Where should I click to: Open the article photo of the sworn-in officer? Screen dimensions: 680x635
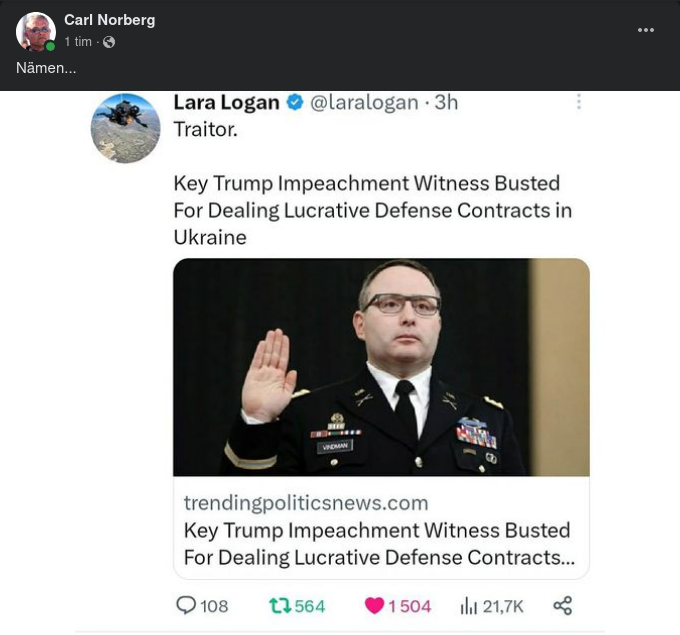(381, 367)
